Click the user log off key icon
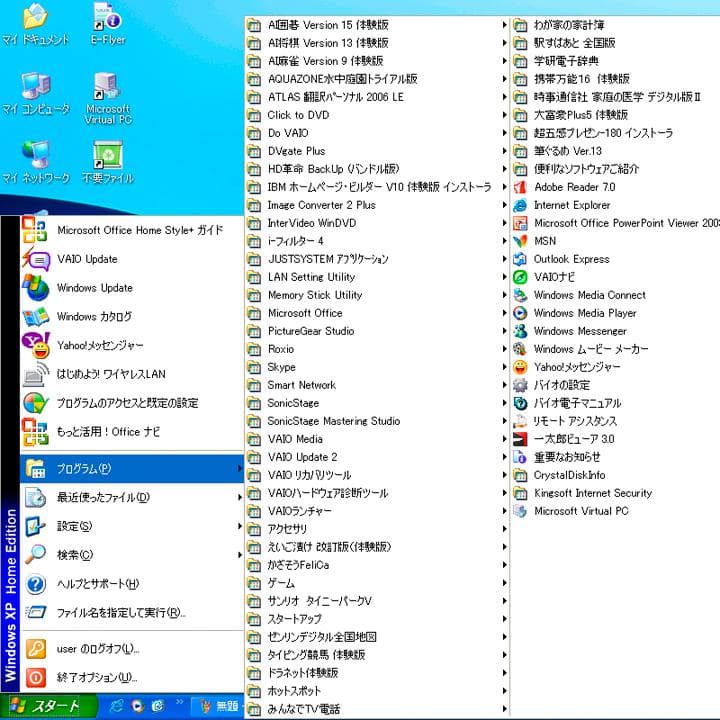 35,649
